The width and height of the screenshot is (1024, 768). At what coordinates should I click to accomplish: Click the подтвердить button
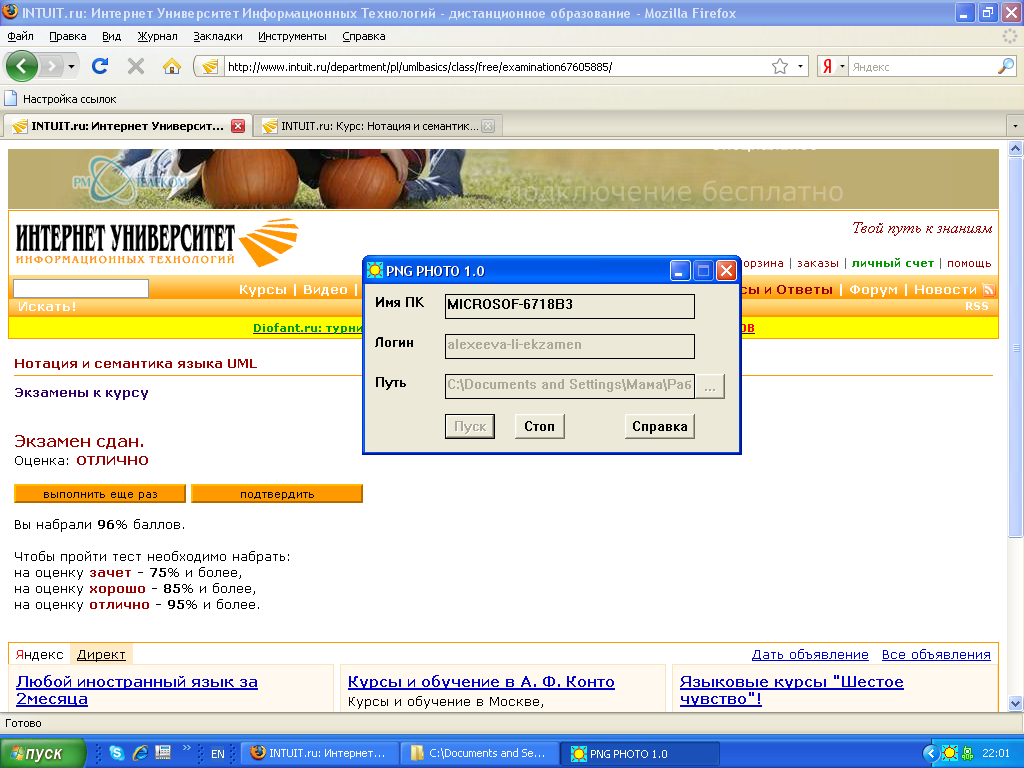pos(277,494)
